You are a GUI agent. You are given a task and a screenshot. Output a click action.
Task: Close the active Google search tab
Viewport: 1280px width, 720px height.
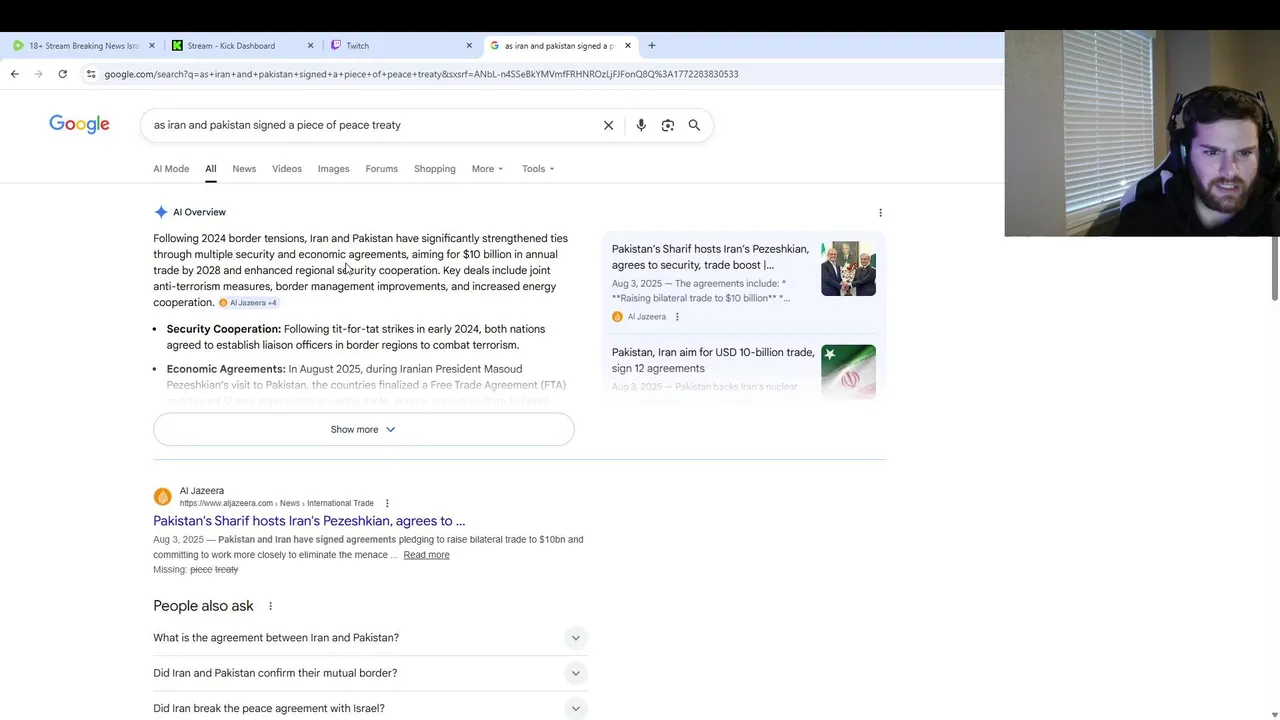[x=628, y=45]
